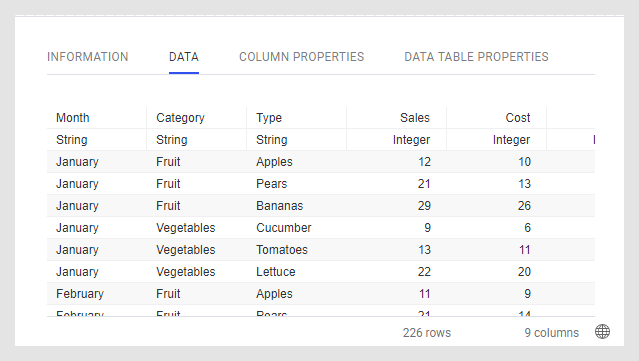Screen dimensions: 639x361
Task: Select the Cucumber cell
Action: click(x=284, y=228)
